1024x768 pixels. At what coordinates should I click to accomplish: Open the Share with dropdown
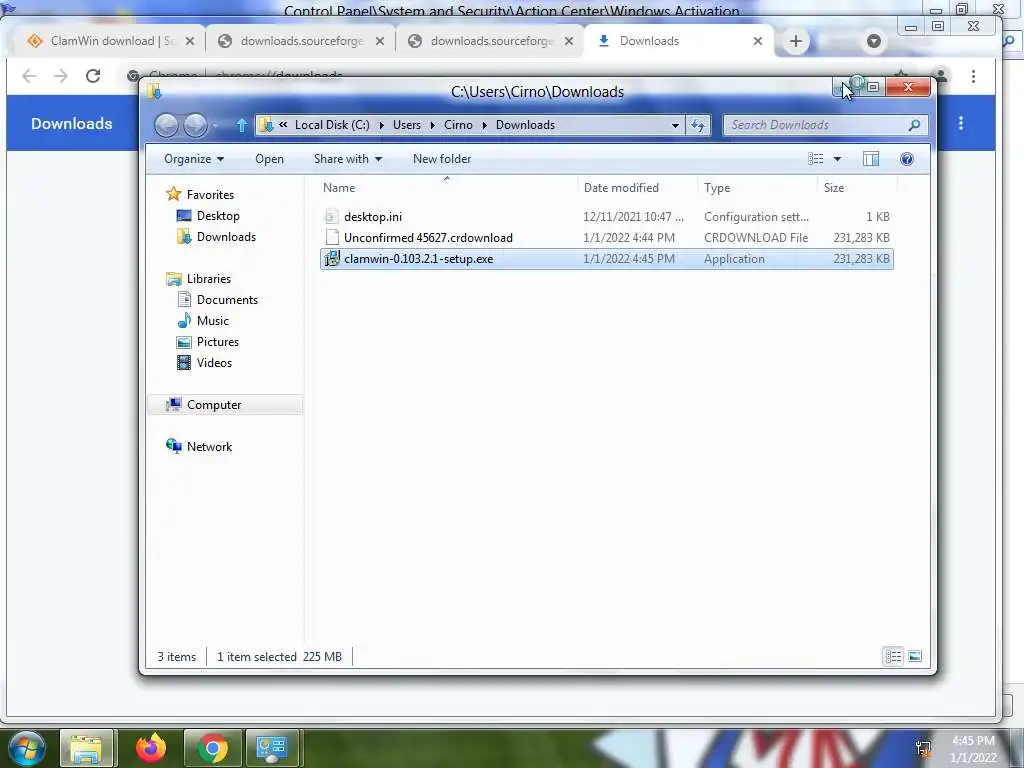[x=347, y=159]
